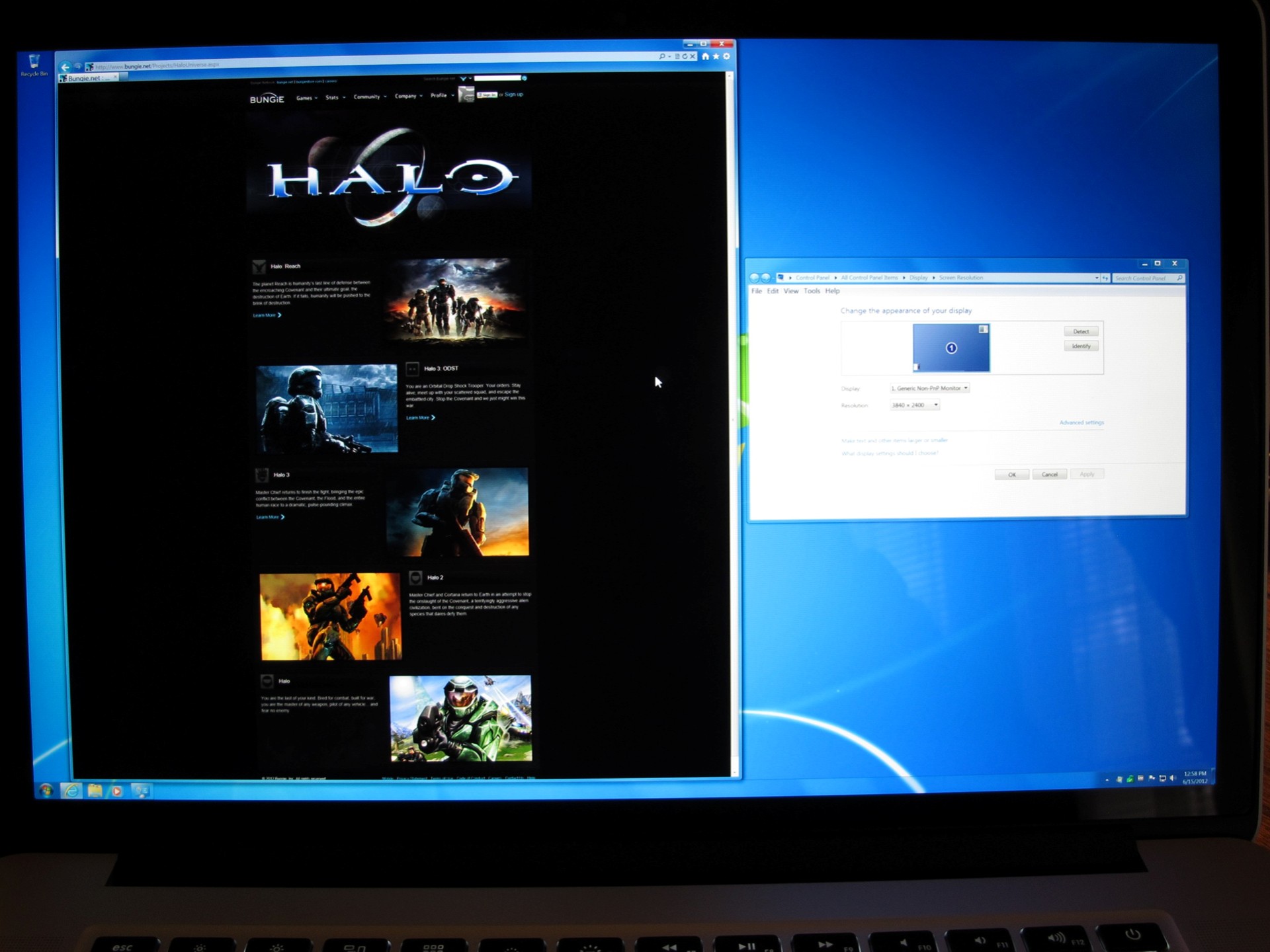
Task: Click OK in Screen Resolution
Action: click(x=1011, y=475)
